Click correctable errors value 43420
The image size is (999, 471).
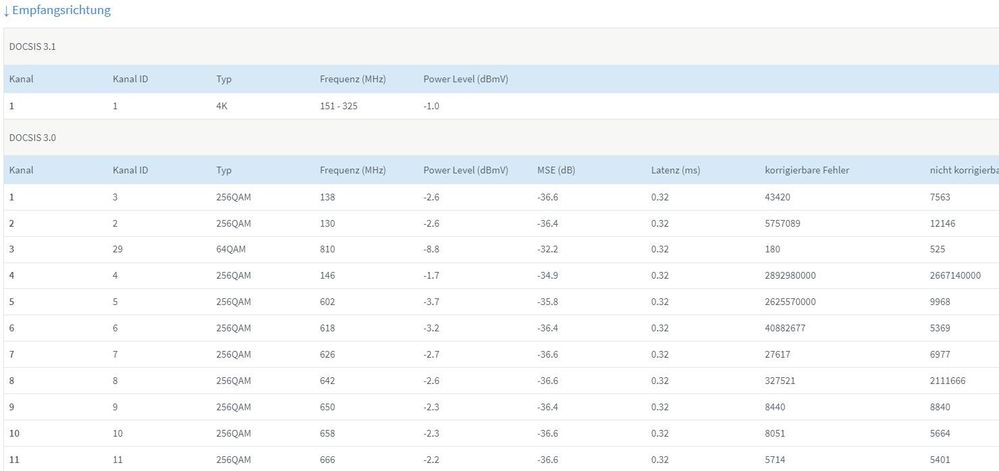tap(777, 197)
